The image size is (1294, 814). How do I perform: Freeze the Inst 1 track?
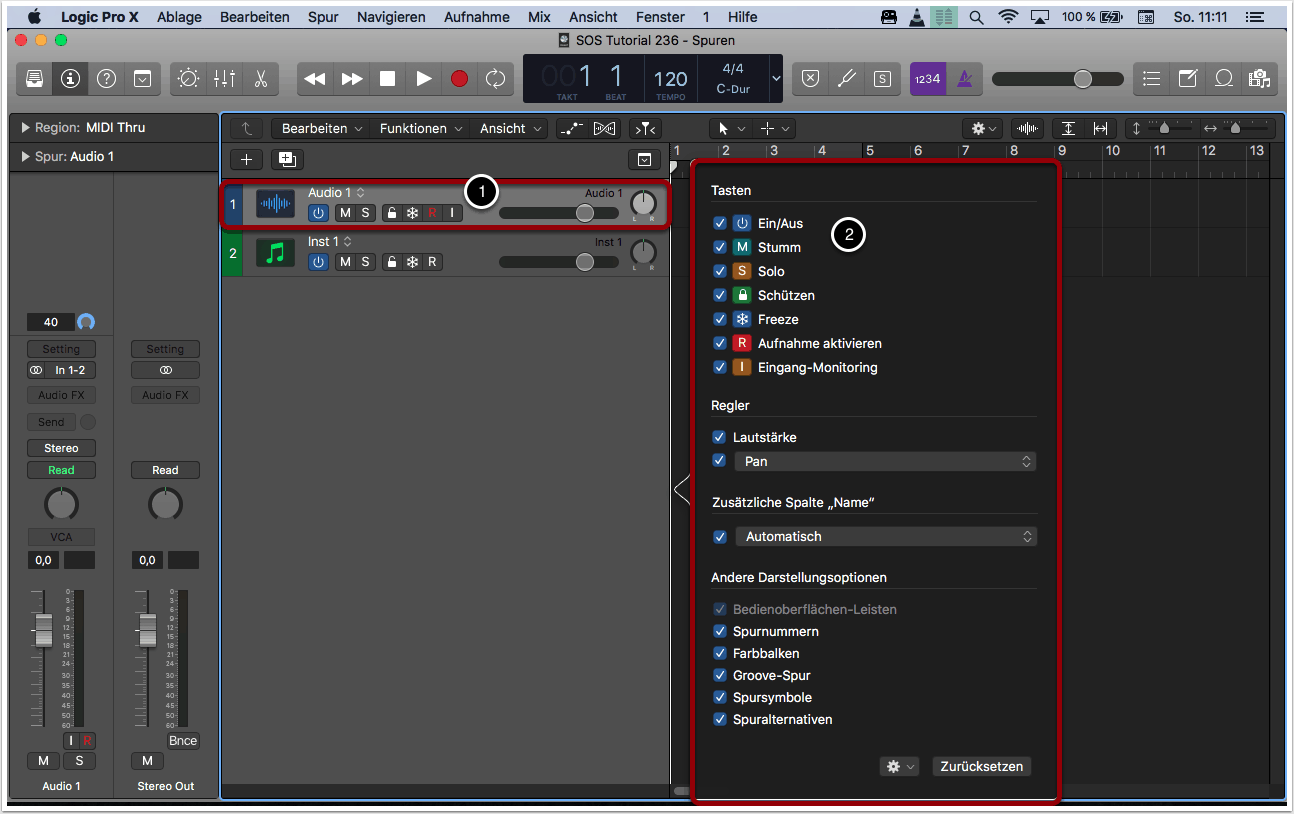(x=411, y=262)
